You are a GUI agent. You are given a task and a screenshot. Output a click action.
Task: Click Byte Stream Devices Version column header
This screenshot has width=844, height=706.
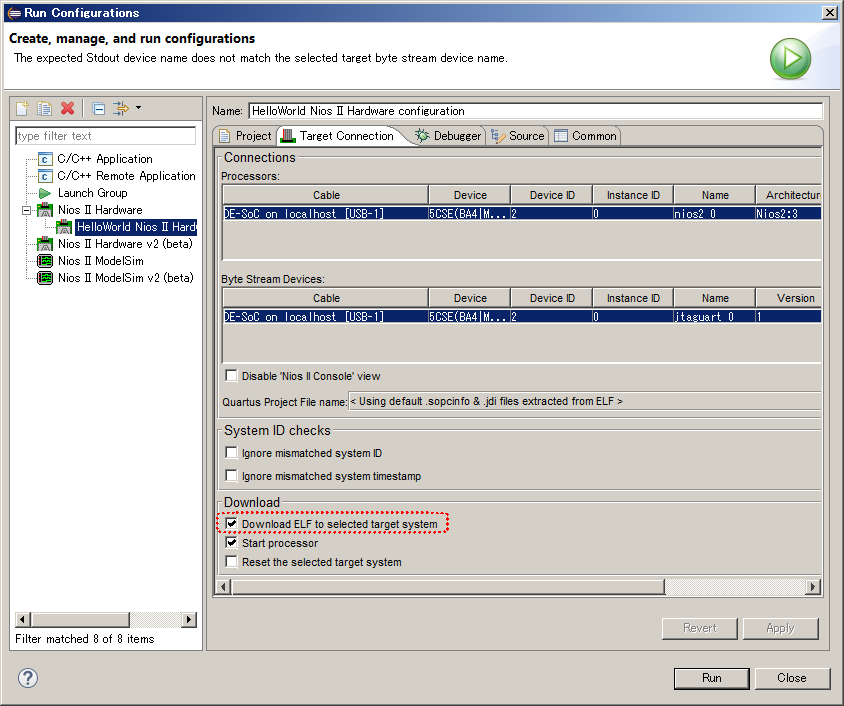[789, 298]
